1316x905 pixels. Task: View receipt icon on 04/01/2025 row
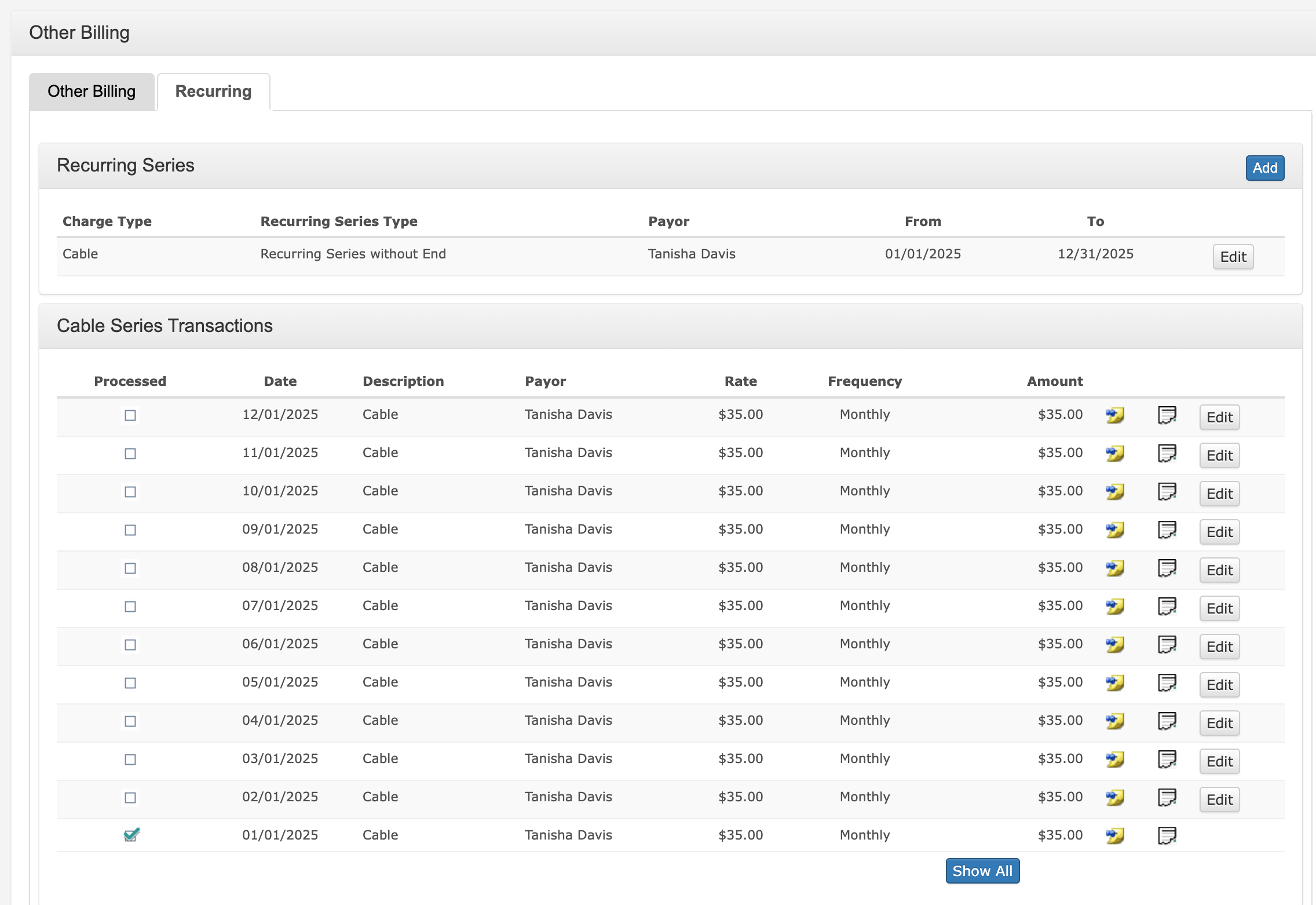1167,721
